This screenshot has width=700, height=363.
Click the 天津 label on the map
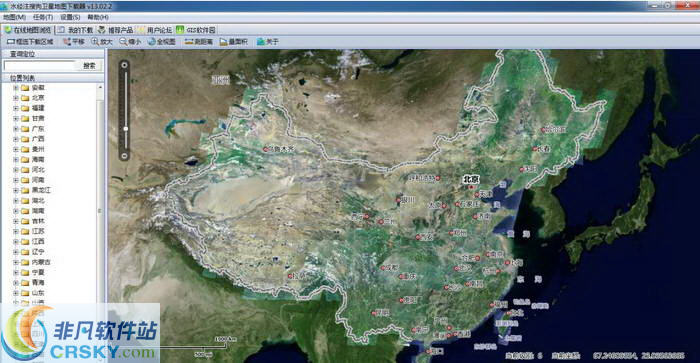(485, 194)
